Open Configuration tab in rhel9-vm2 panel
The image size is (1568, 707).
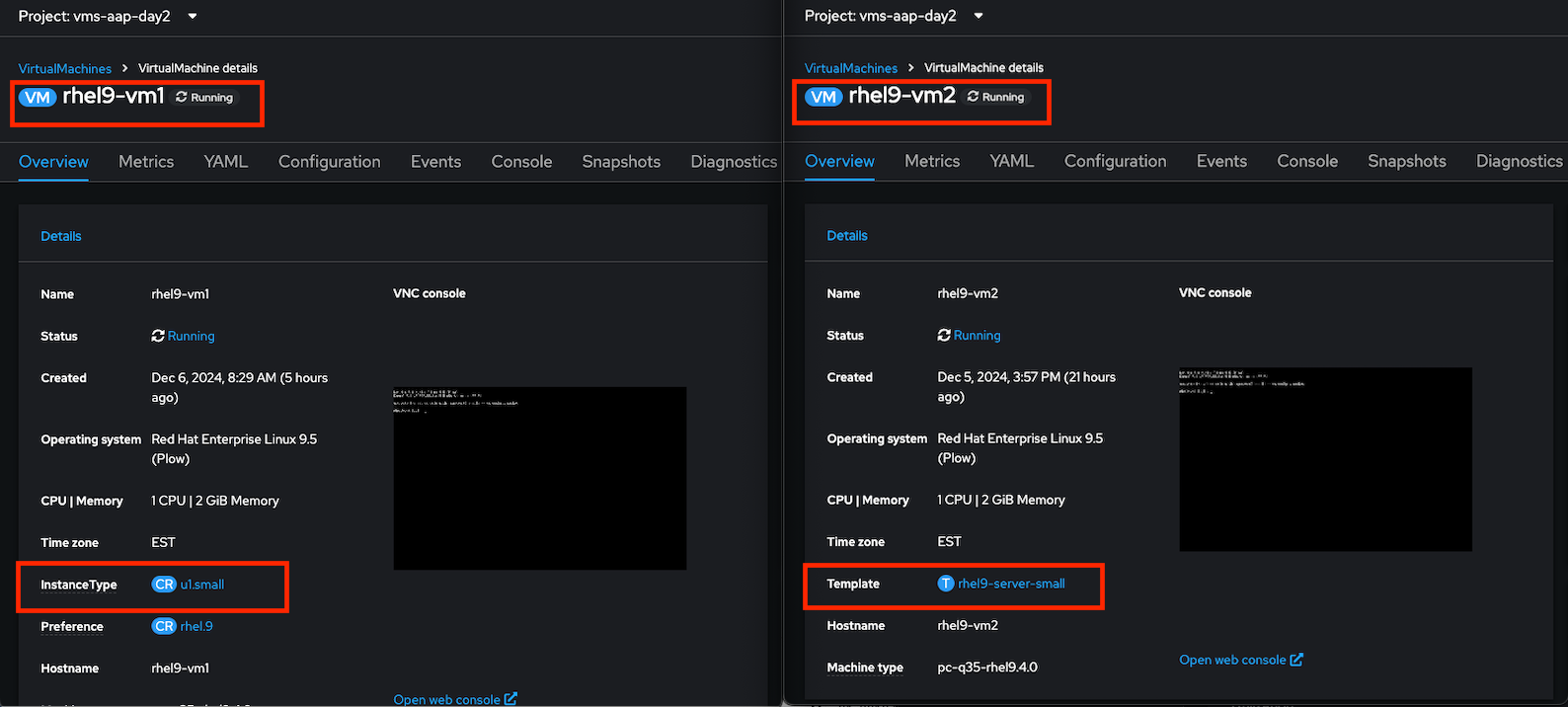(1115, 161)
